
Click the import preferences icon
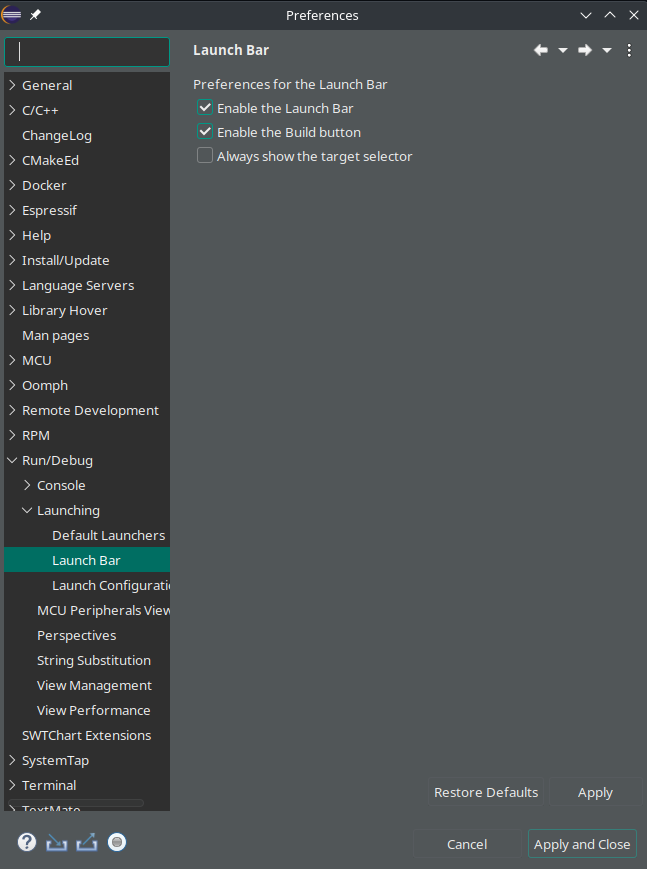coord(56,842)
